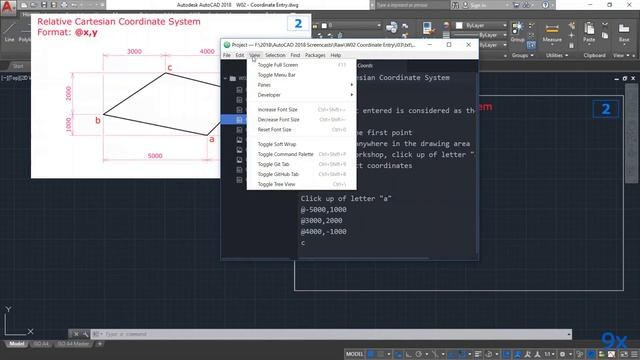Switch to the Start drawing tab

(x=18, y=66)
